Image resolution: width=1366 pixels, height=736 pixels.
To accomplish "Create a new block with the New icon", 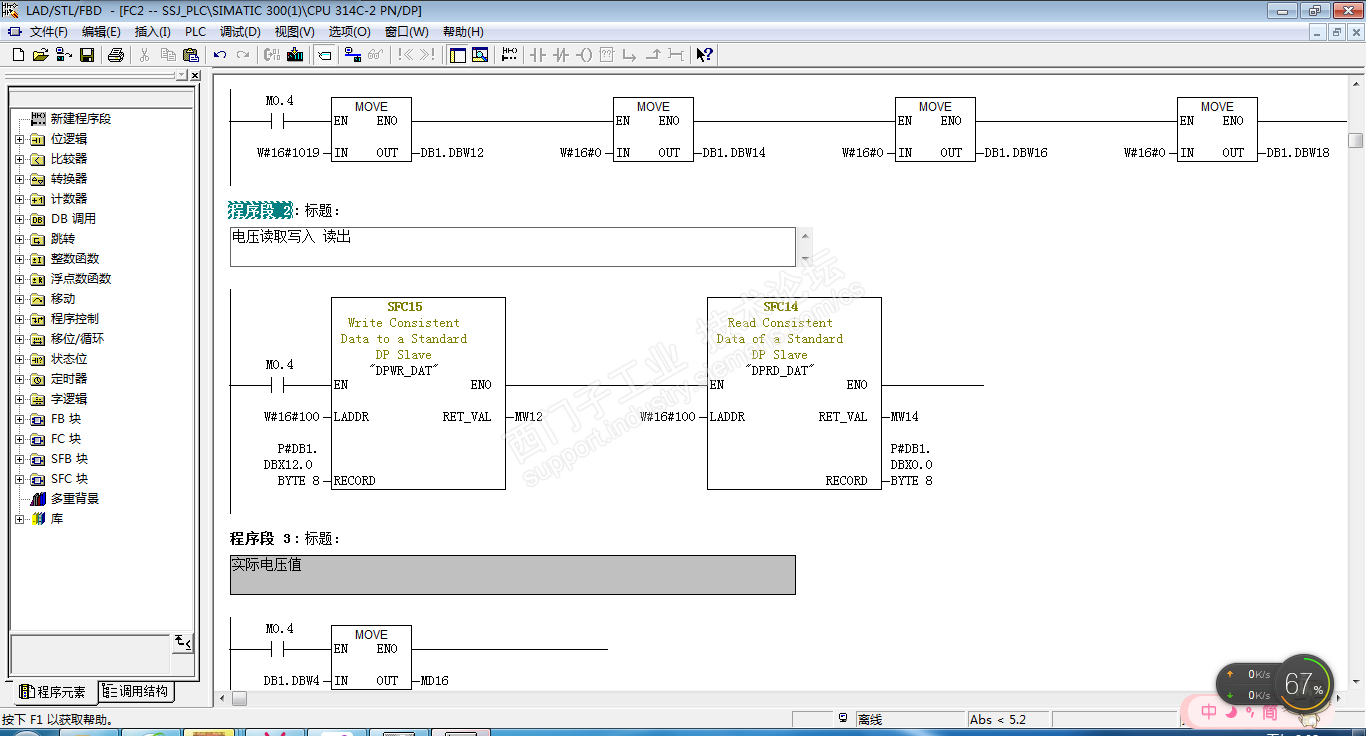I will tap(18, 55).
